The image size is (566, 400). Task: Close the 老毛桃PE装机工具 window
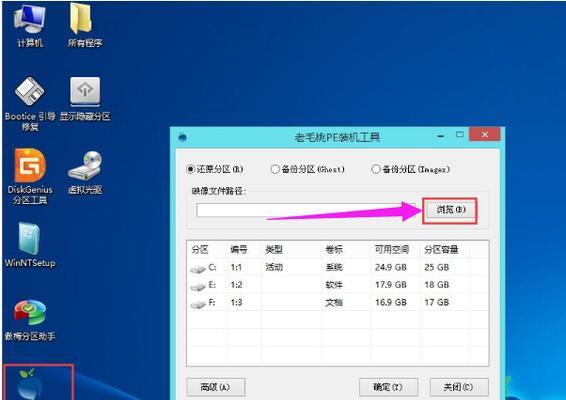tap(485, 135)
